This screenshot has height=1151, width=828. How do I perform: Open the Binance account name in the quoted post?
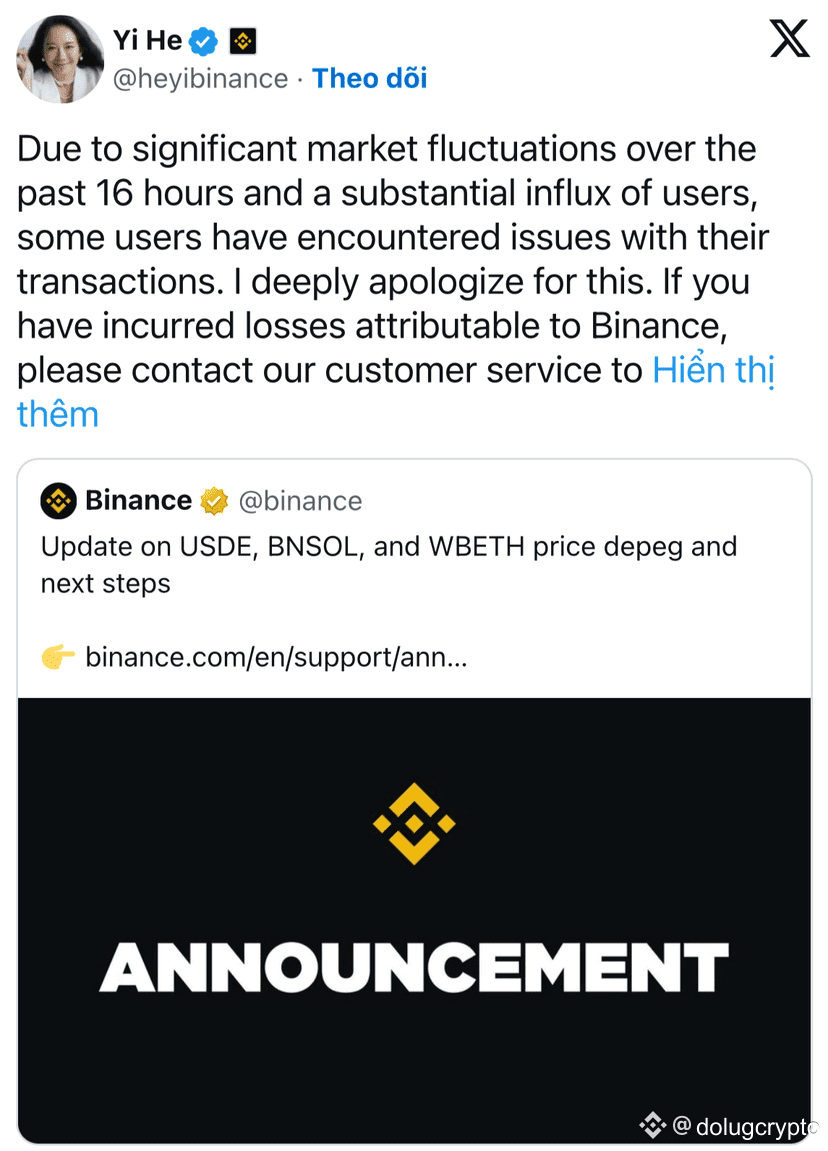138,500
